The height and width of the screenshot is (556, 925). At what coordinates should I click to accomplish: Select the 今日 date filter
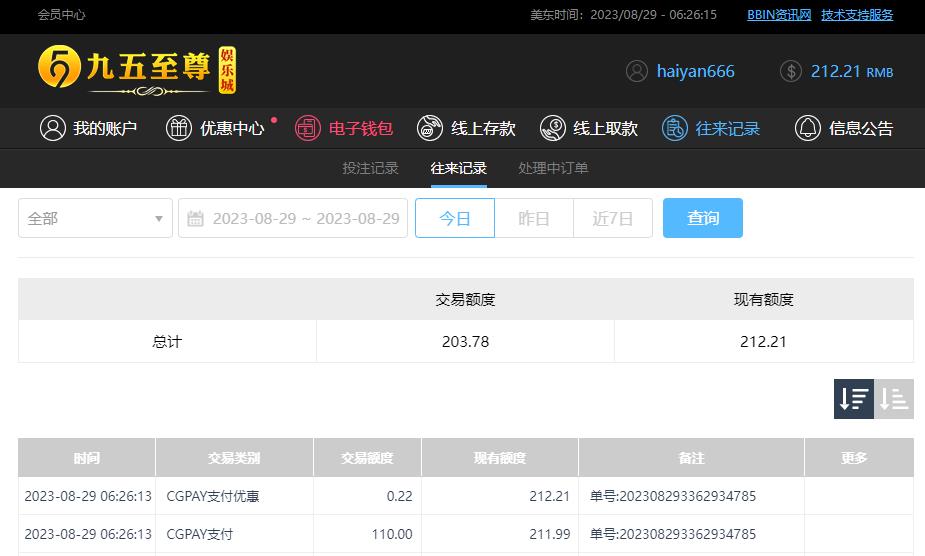[455, 218]
